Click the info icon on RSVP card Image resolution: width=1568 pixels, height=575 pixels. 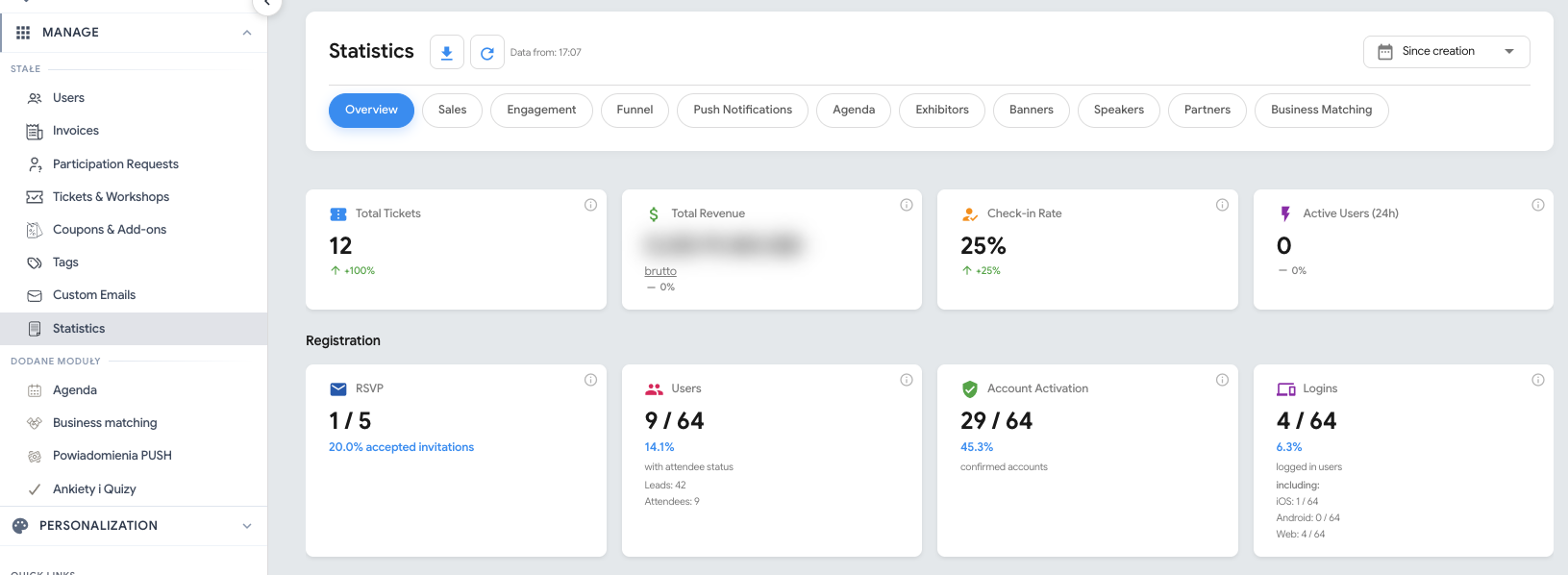(x=590, y=380)
